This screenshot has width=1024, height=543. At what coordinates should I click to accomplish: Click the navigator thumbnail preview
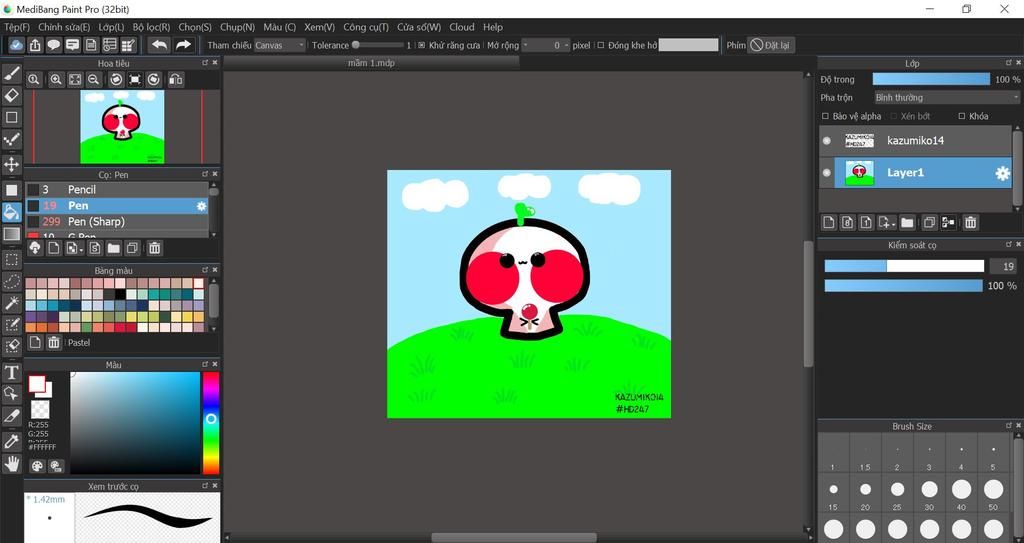pyautogui.click(x=122, y=127)
